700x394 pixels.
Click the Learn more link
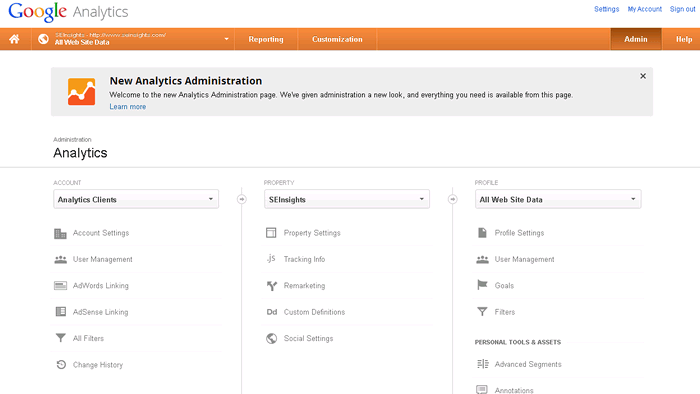(x=128, y=107)
